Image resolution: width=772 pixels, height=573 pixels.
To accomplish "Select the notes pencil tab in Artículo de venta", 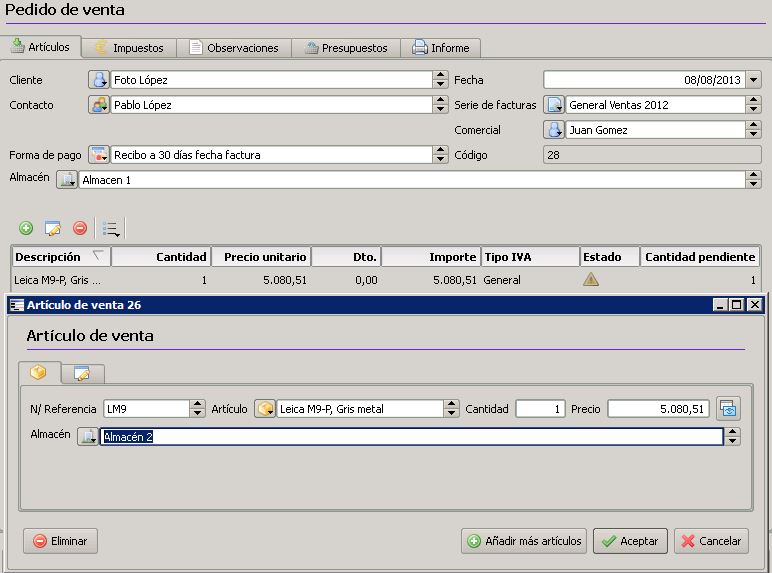I will (x=82, y=374).
